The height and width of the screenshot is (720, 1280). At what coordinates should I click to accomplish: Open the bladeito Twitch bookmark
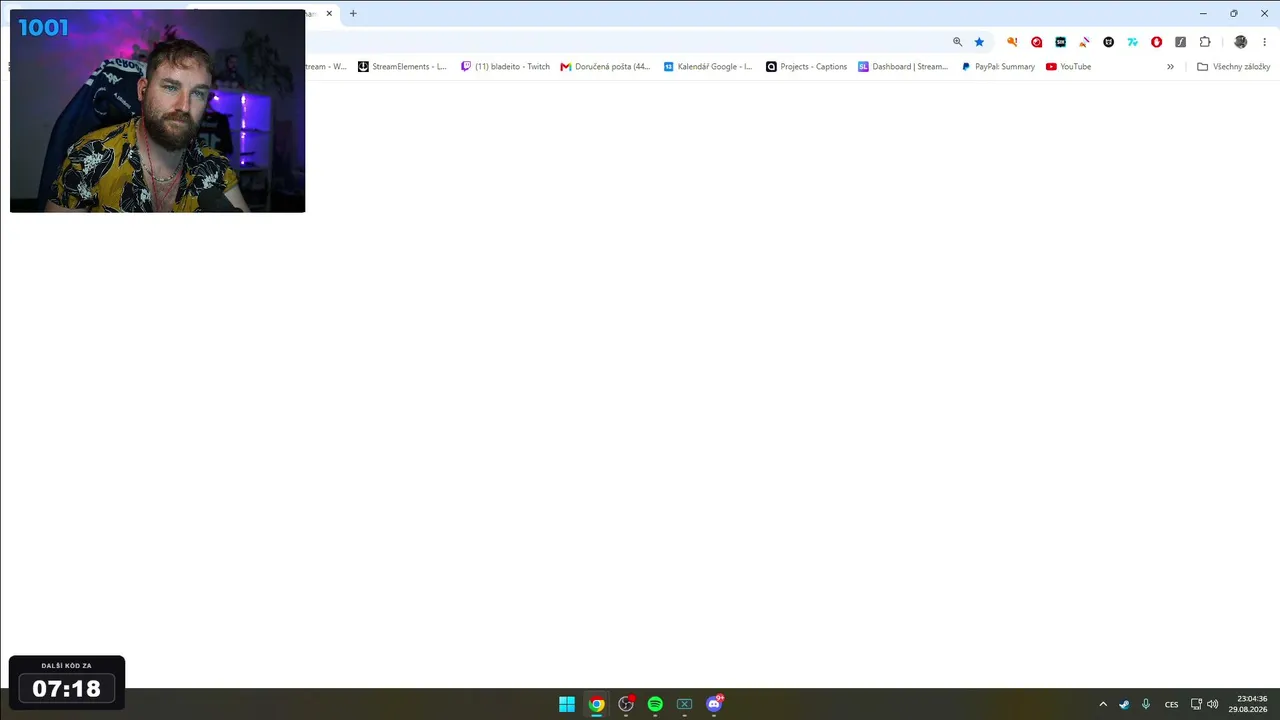(x=505, y=67)
